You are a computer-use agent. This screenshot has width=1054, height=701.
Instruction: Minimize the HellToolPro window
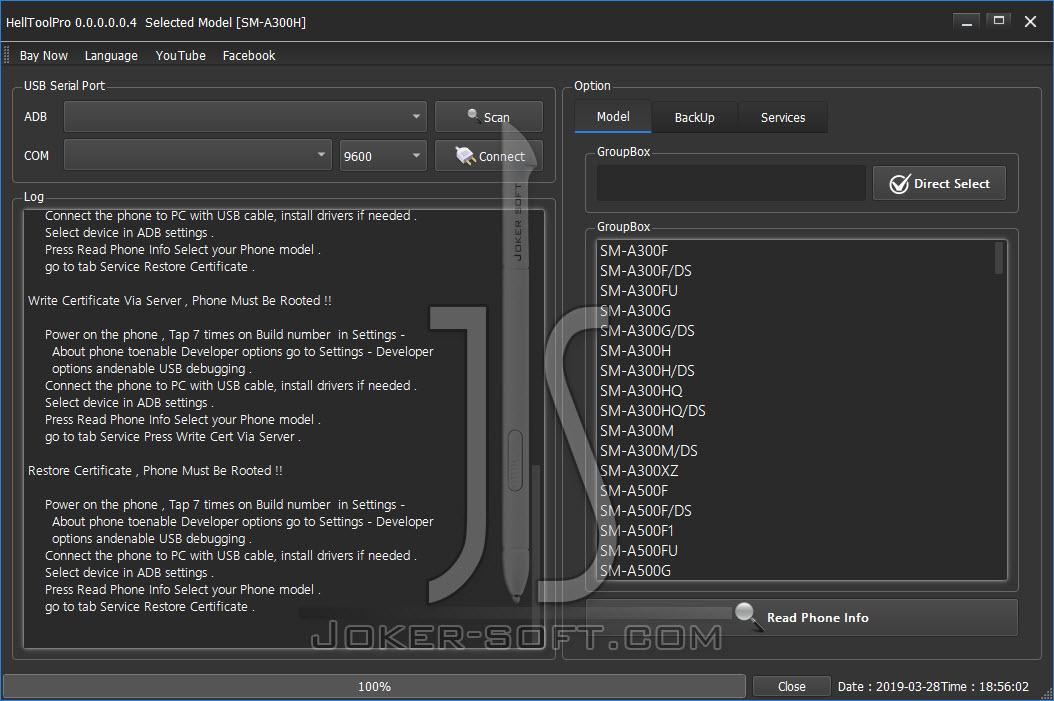pos(967,22)
